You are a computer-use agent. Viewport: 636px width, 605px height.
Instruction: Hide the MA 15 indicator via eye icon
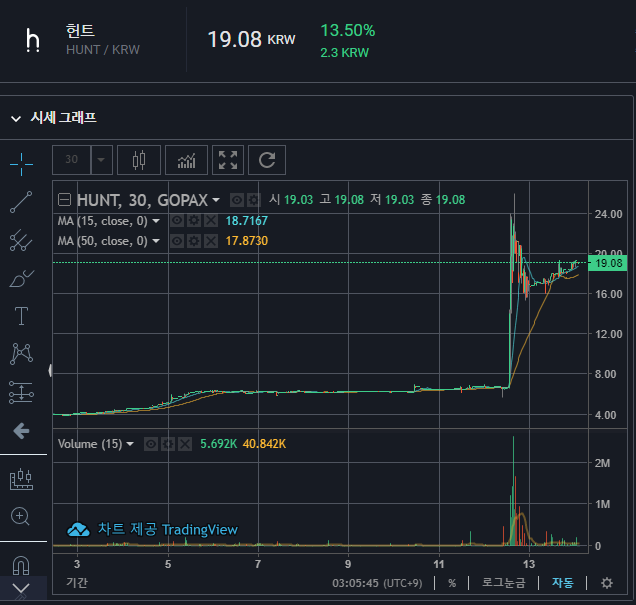[x=177, y=221]
